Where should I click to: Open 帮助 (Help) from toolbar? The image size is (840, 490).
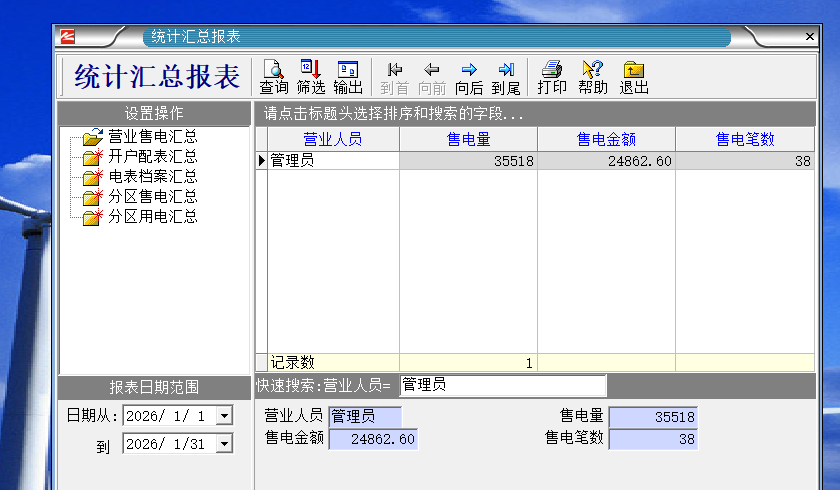(x=592, y=77)
